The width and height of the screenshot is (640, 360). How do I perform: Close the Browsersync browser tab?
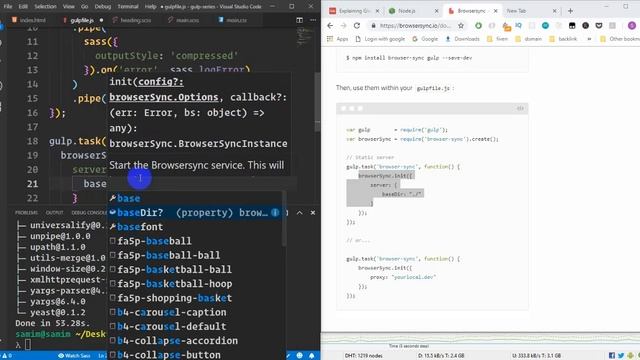496,11
